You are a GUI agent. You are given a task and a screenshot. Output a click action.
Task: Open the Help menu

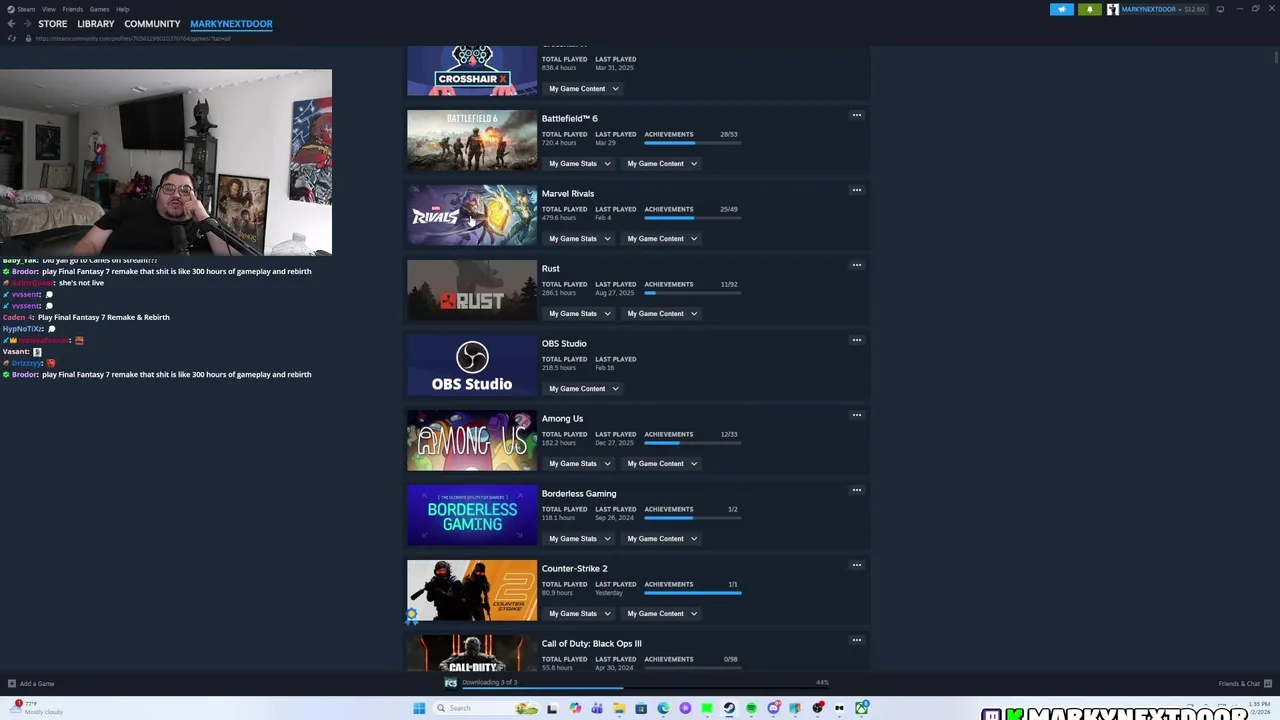(122, 9)
